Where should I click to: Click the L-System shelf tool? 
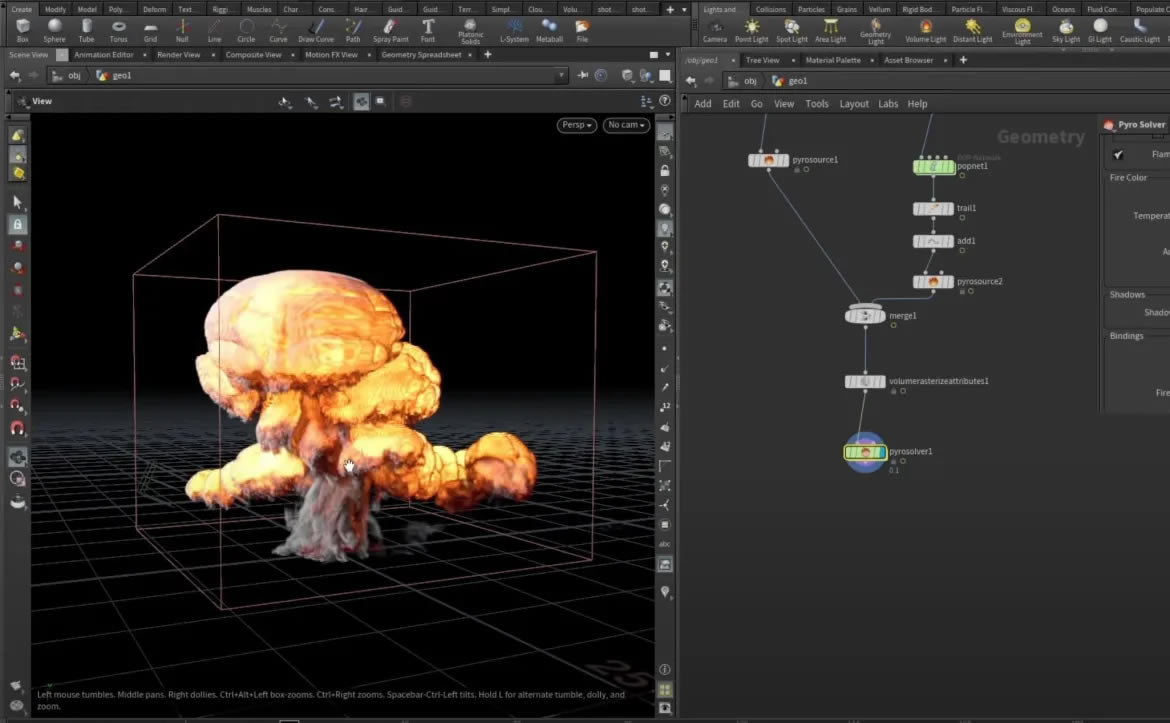click(514, 28)
